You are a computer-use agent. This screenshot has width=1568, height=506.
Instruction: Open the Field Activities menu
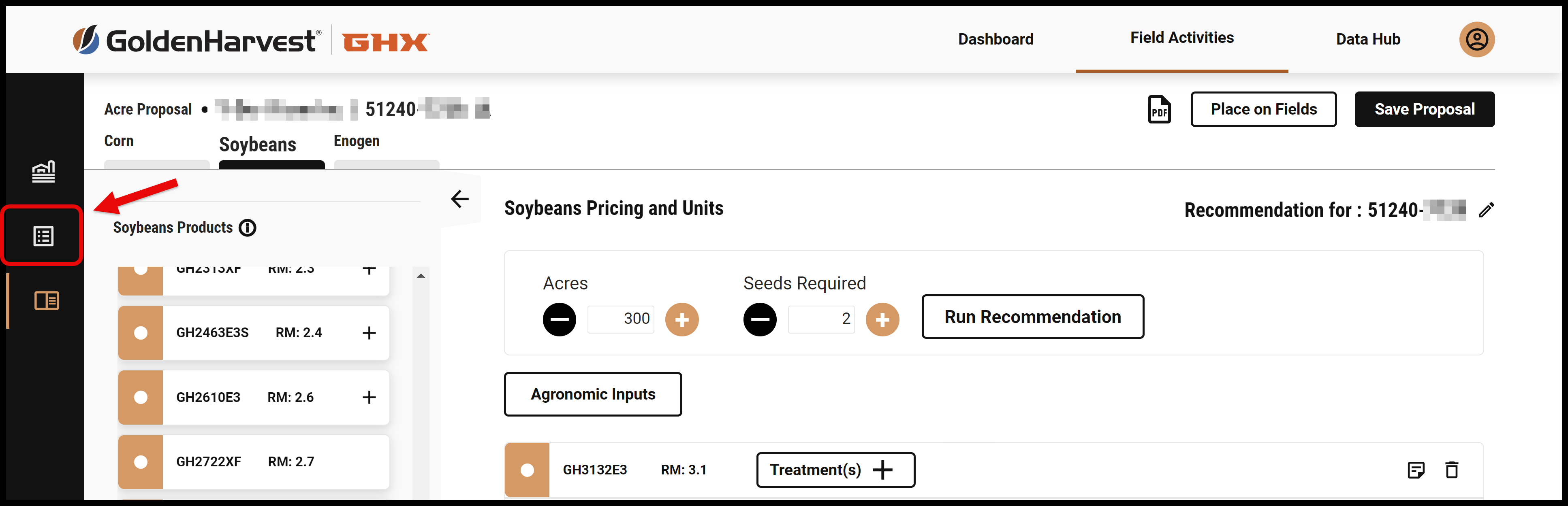click(x=1181, y=38)
